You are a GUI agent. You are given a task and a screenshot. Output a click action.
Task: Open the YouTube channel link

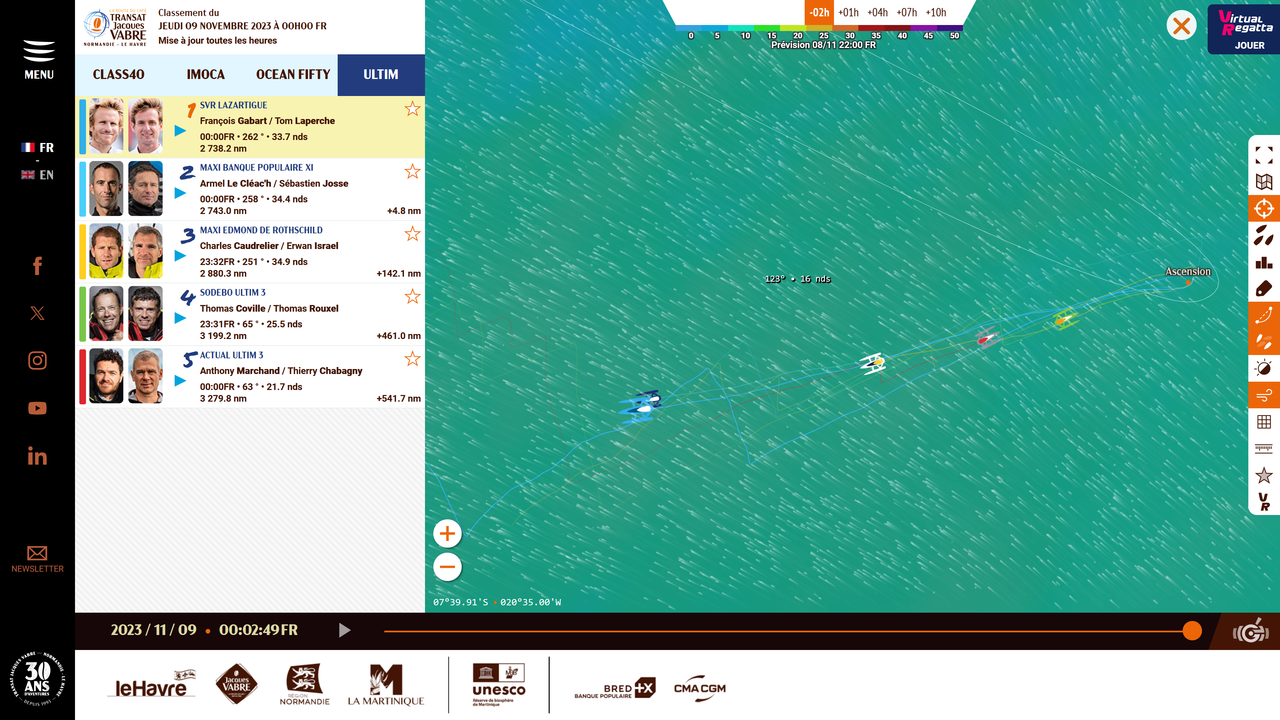click(37, 408)
